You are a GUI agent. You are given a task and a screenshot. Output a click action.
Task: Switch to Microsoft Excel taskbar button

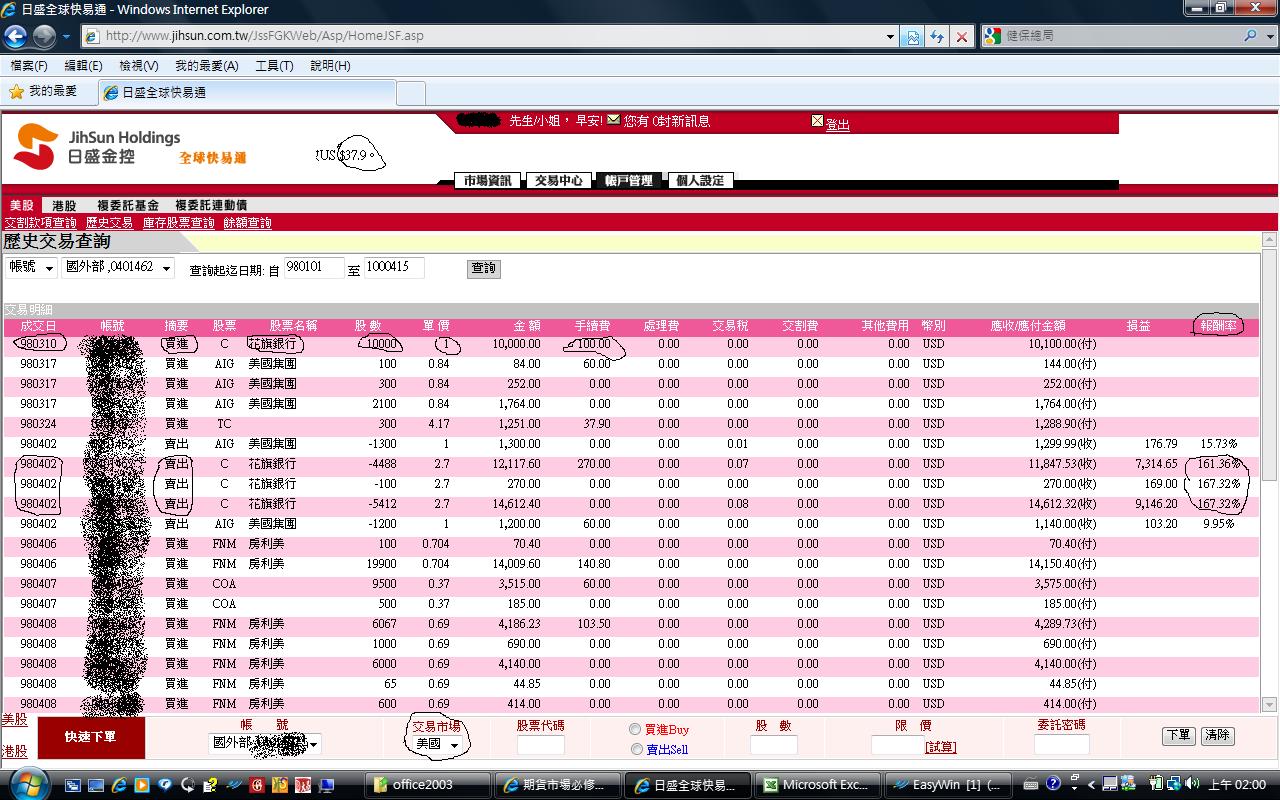click(x=817, y=785)
